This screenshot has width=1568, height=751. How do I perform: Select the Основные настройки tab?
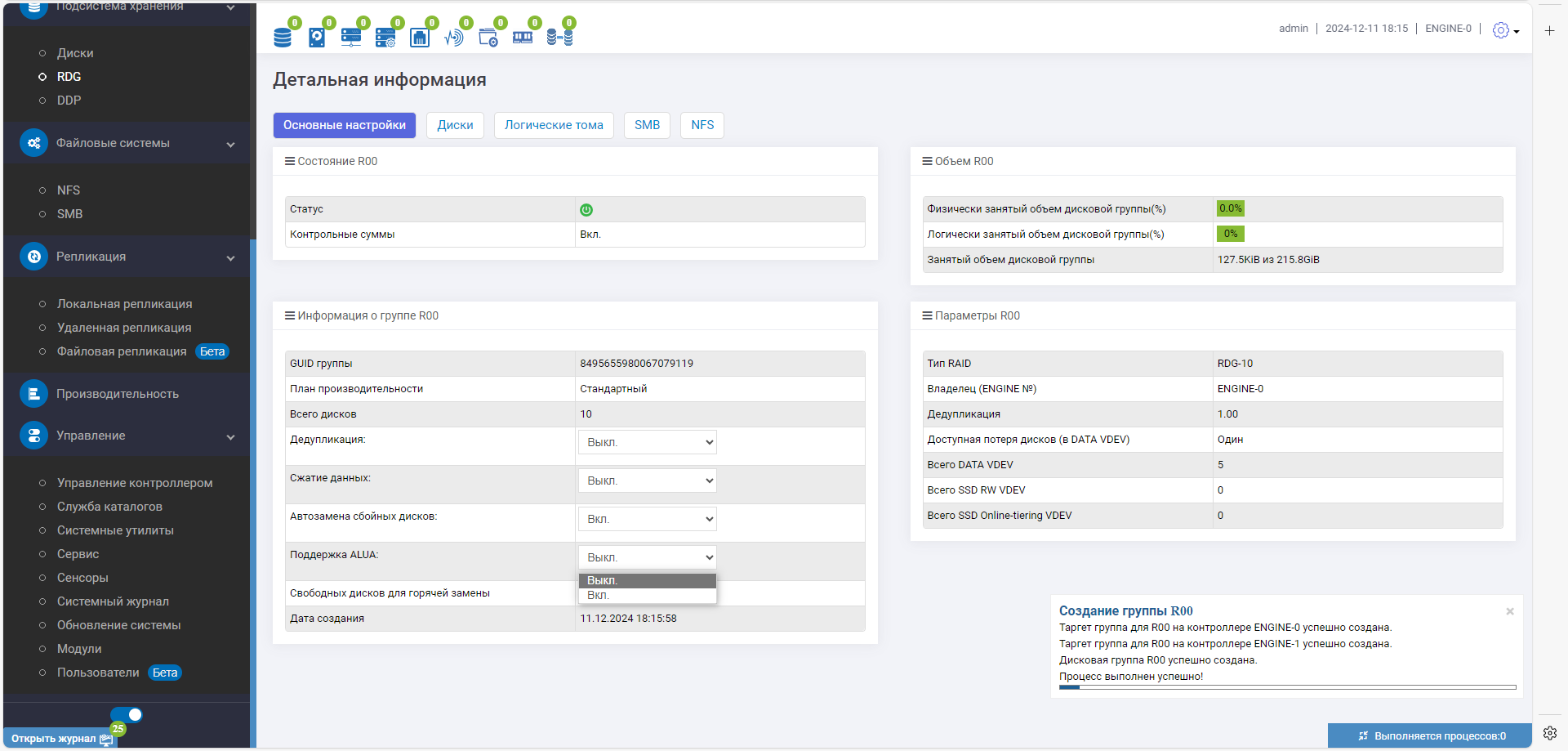(345, 125)
